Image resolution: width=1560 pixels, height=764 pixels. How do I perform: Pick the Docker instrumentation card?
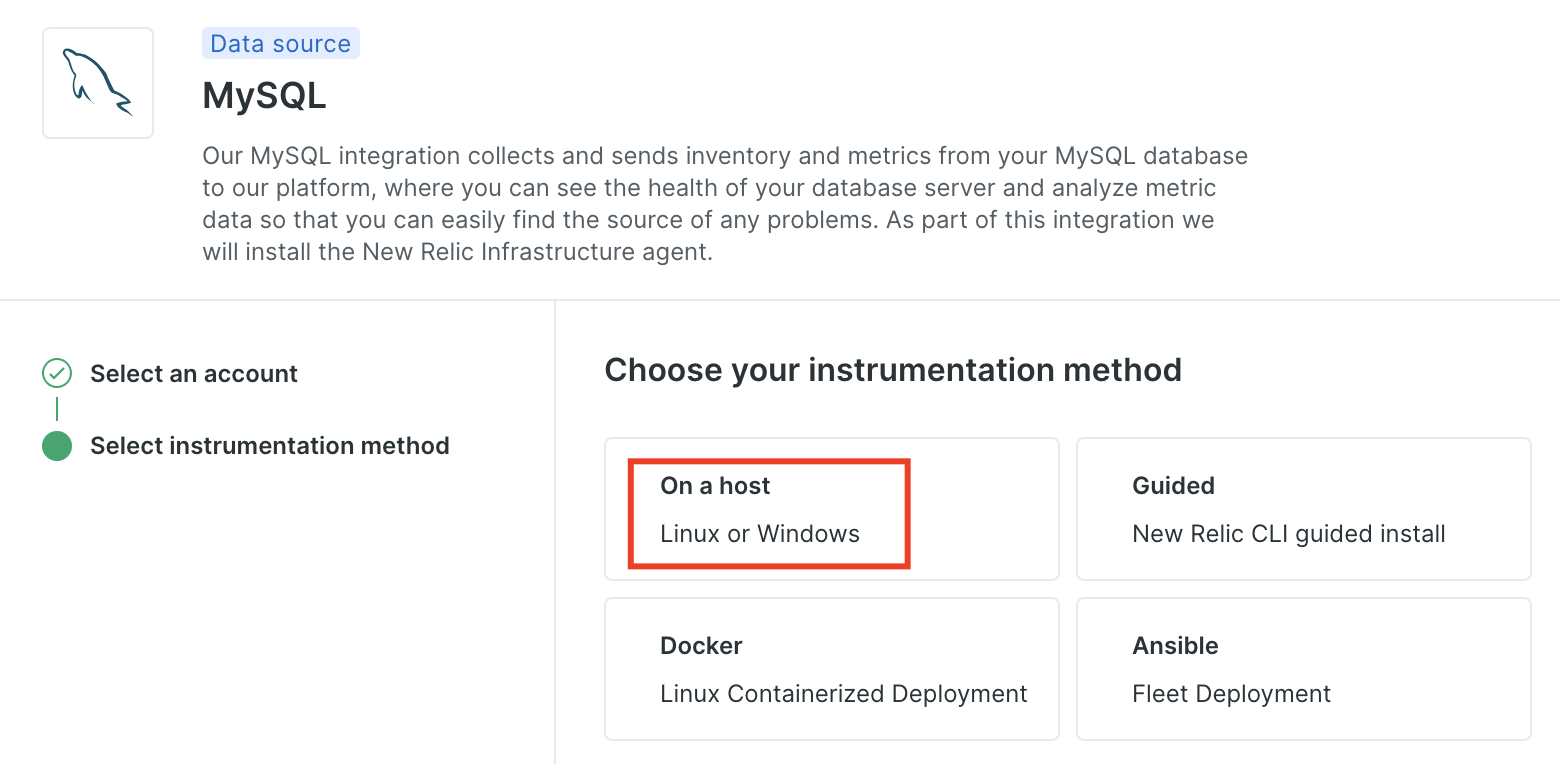pyautogui.click(x=832, y=669)
